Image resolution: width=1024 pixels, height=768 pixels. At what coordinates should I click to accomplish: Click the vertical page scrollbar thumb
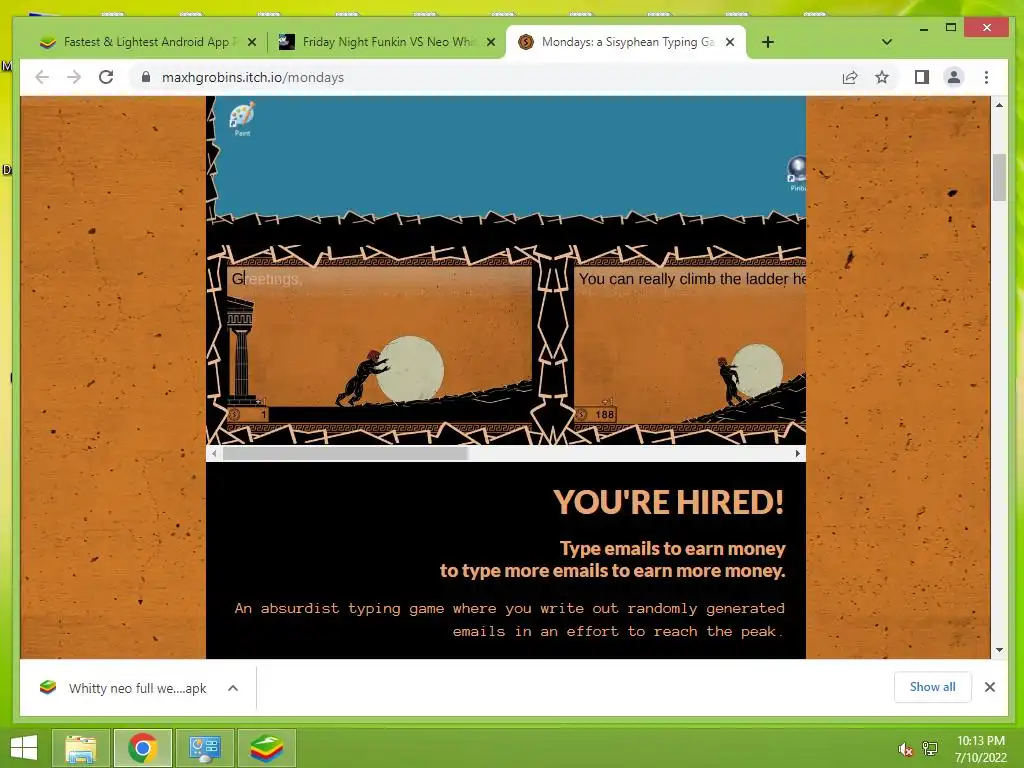pyautogui.click(x=999, y=178)
